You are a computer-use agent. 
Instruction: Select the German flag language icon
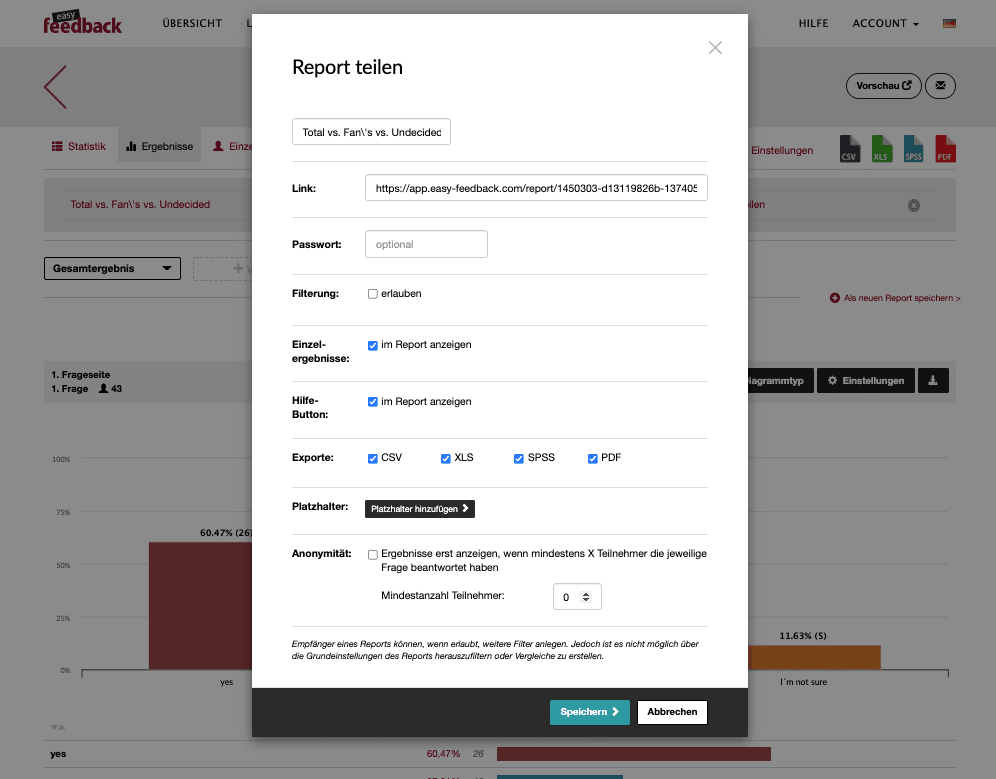click(x=949, y=22)
